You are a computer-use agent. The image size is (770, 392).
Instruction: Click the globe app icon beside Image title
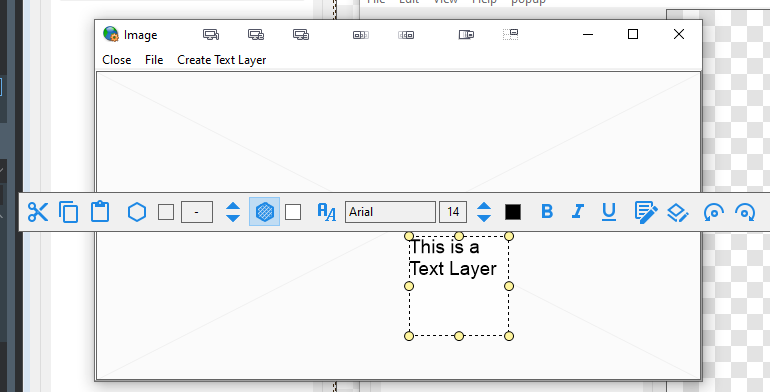tap(111, 34)
